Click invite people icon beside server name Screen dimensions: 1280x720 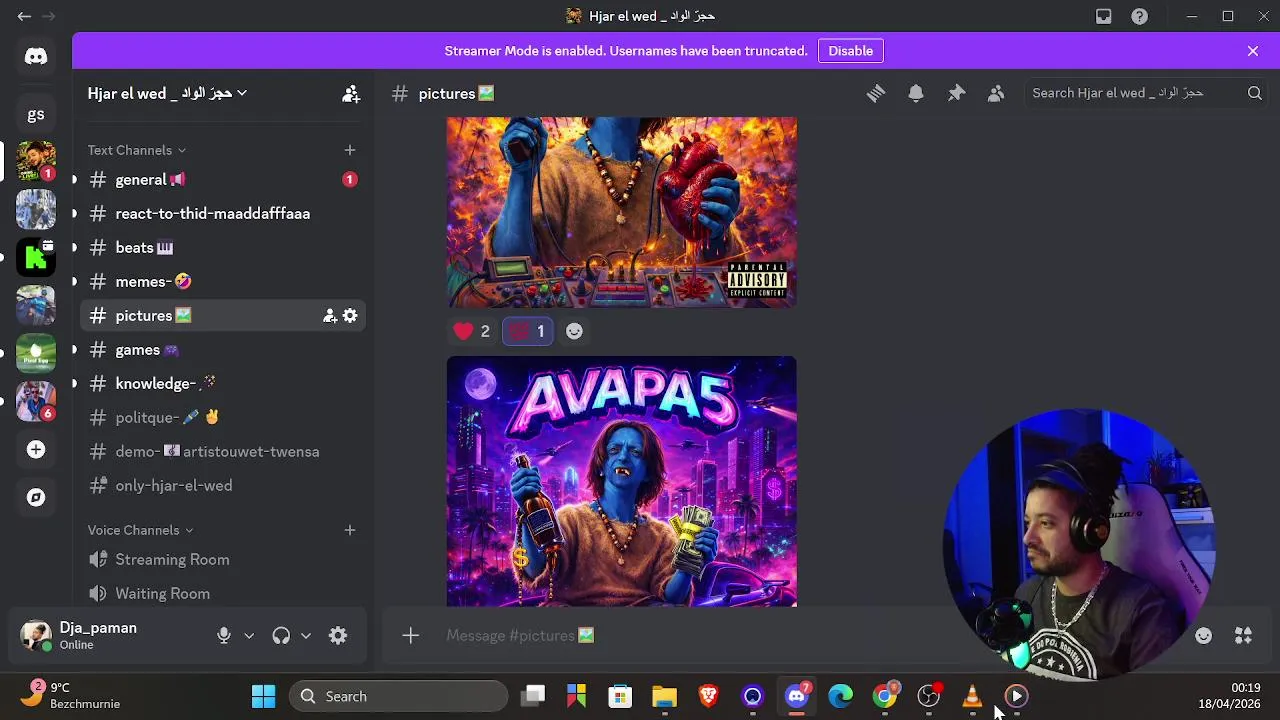pos(351,94)
